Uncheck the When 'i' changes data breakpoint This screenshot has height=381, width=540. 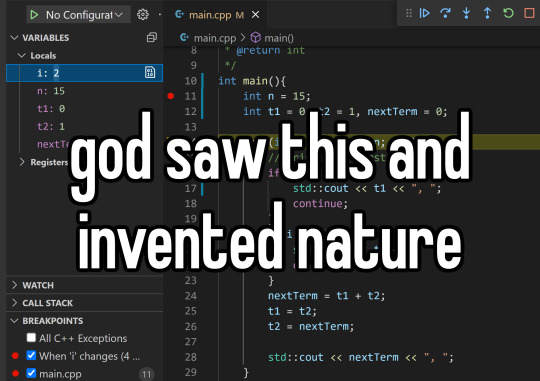point(31,355)
